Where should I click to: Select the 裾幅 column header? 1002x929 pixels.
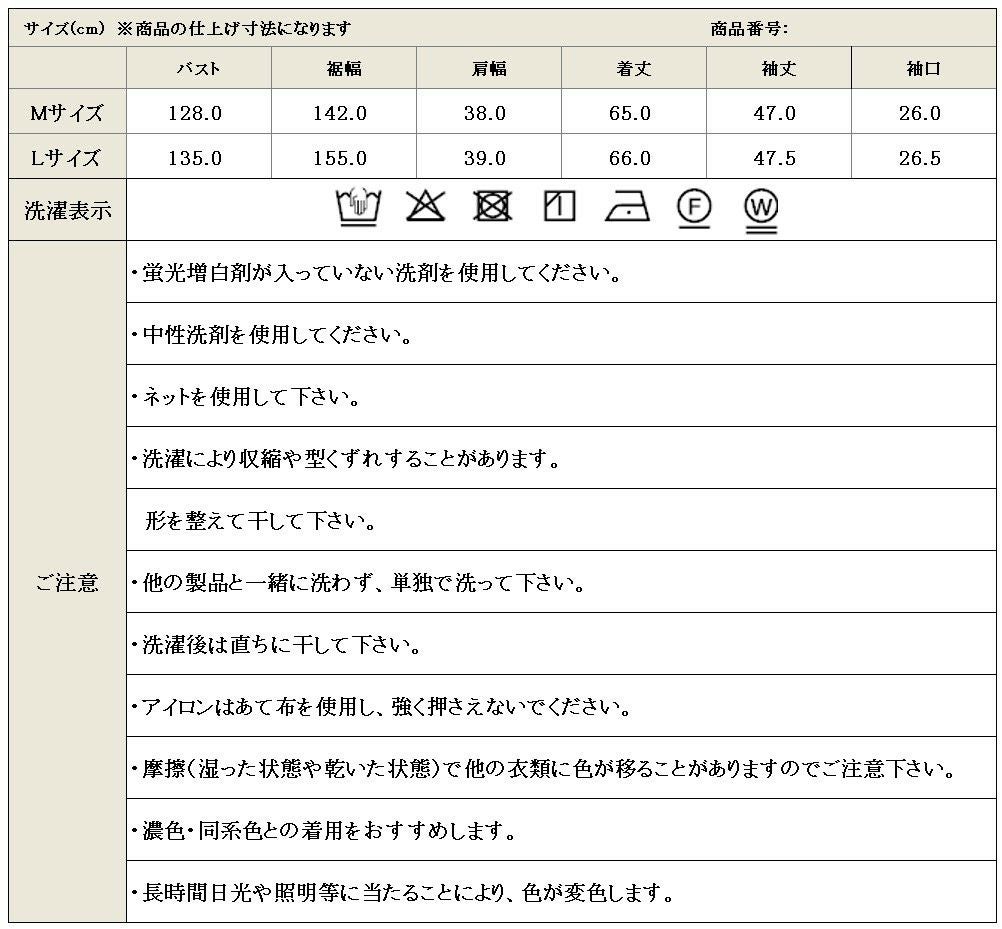(344, 69)
